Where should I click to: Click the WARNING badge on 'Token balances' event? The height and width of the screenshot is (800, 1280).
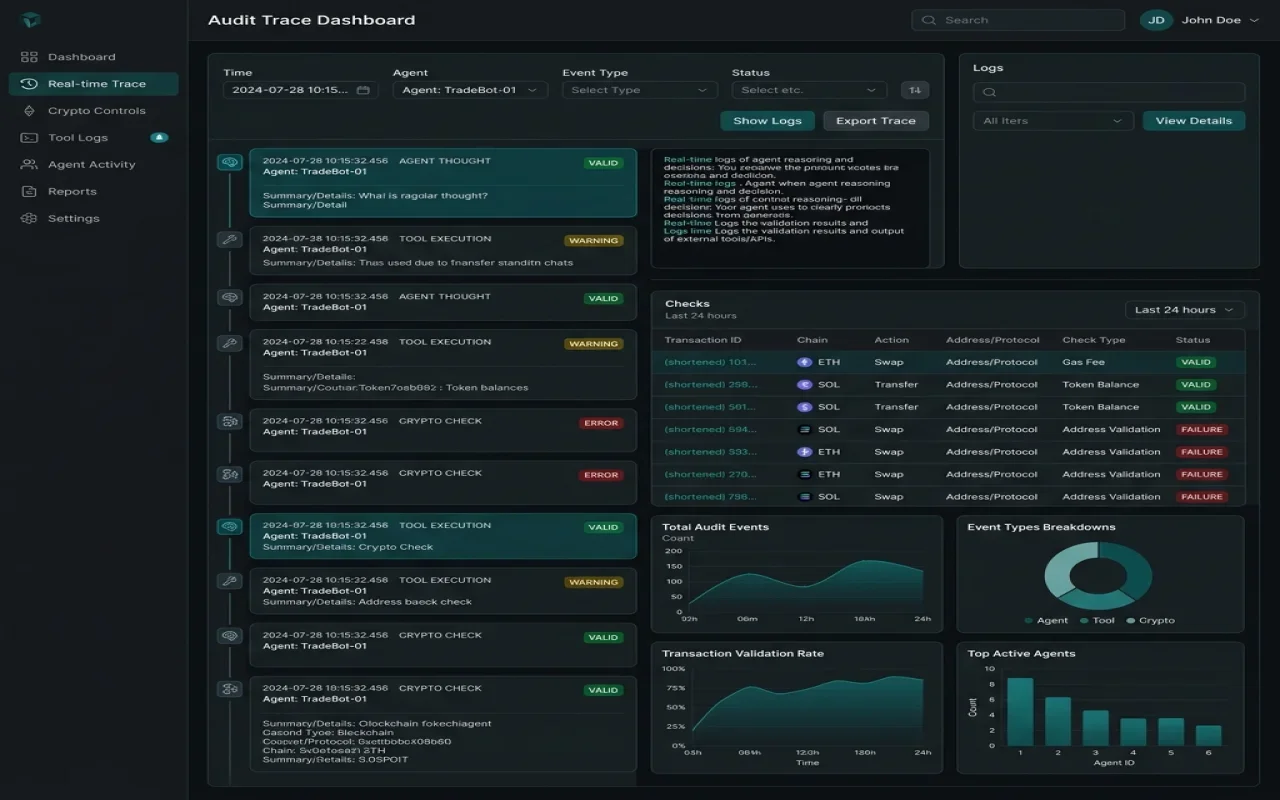pyautogui.click(x=594, y=344)
